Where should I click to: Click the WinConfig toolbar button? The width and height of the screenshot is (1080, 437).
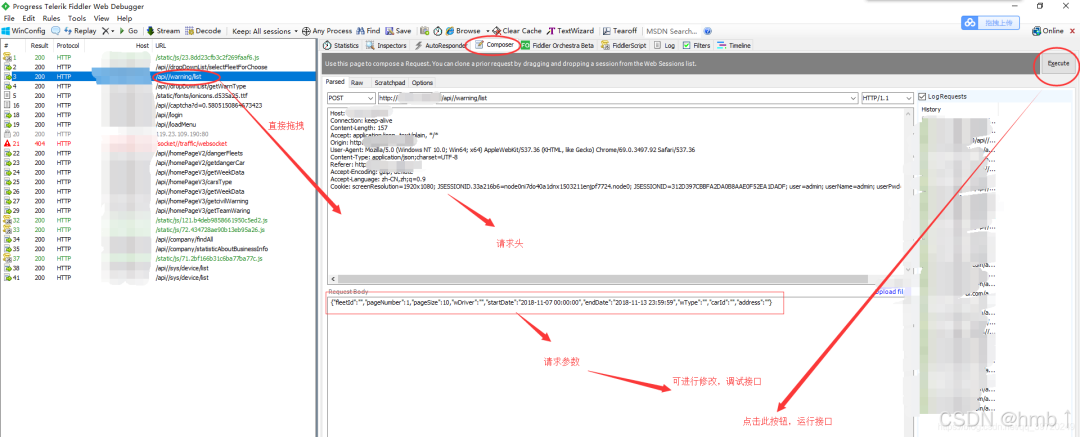(x=23, y=31)
